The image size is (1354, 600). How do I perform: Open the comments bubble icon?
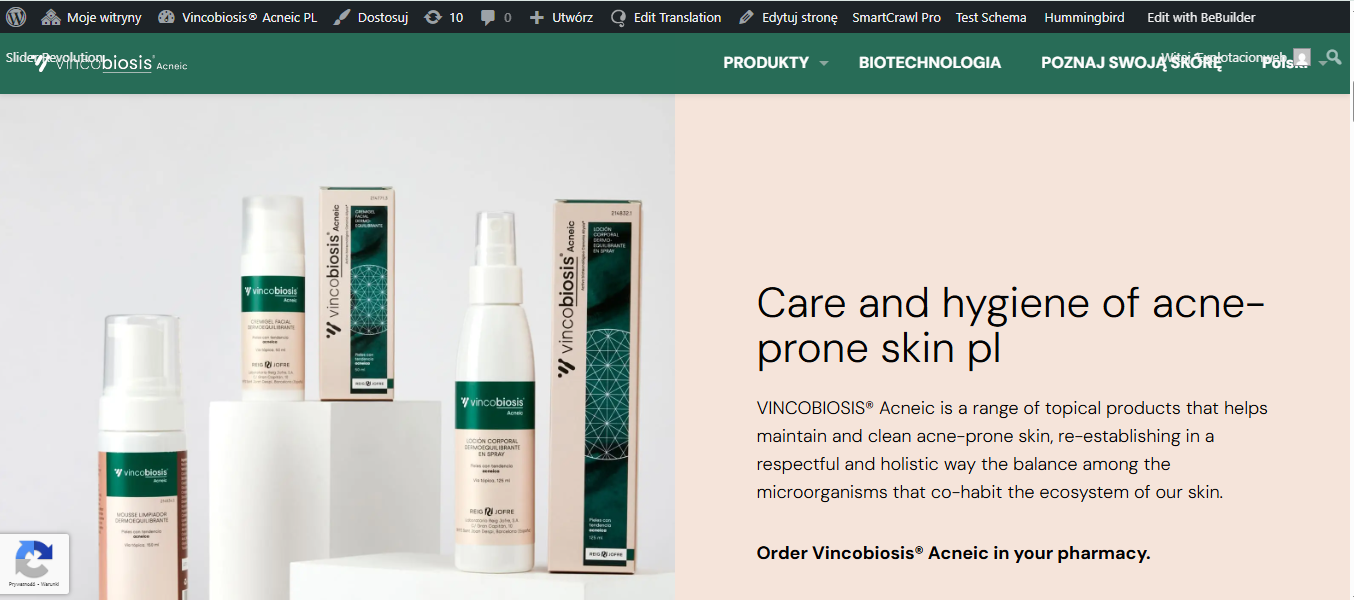click(x=488, y=17)
